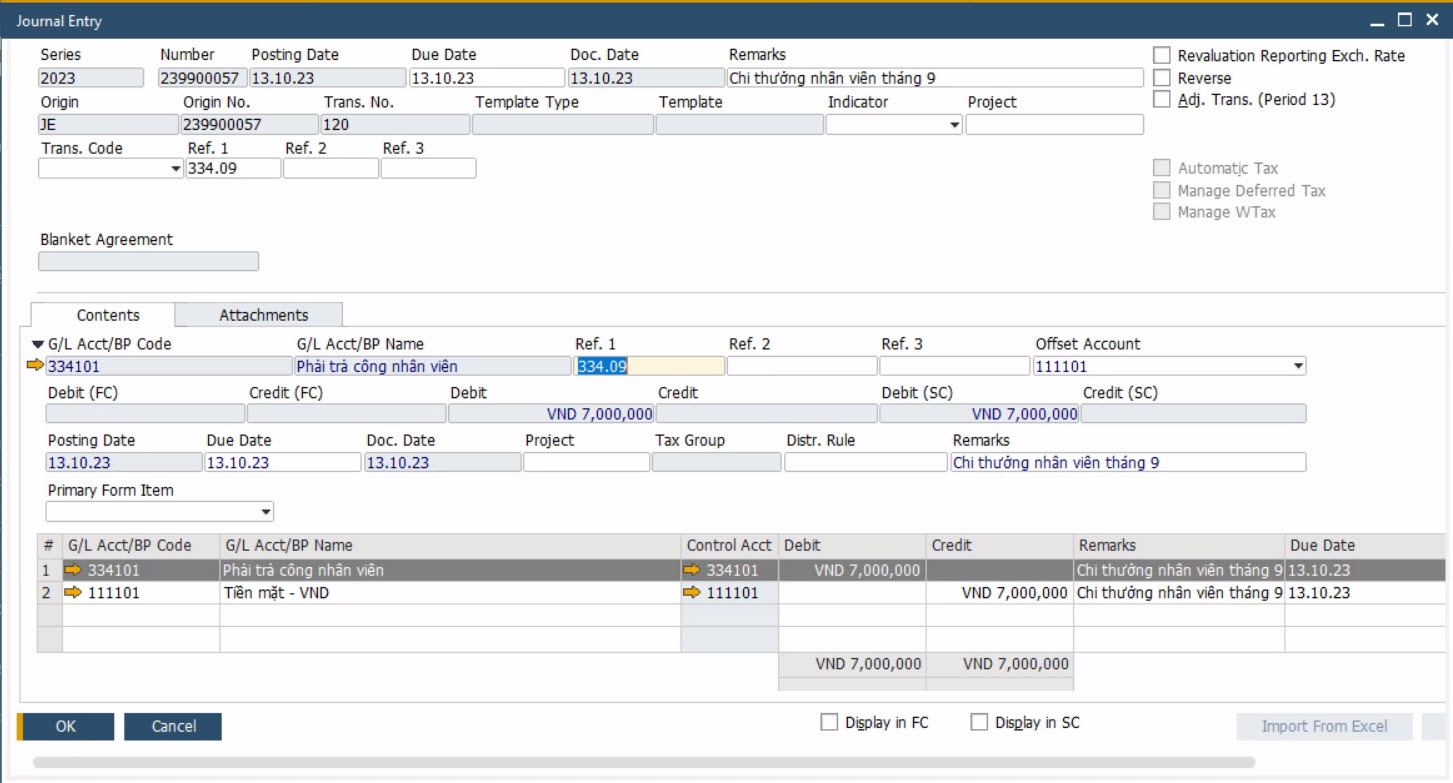This screenshot has width=1453, height=783.
Task: Open the Indicator dropdown
Action: click(x=954, y=125)
